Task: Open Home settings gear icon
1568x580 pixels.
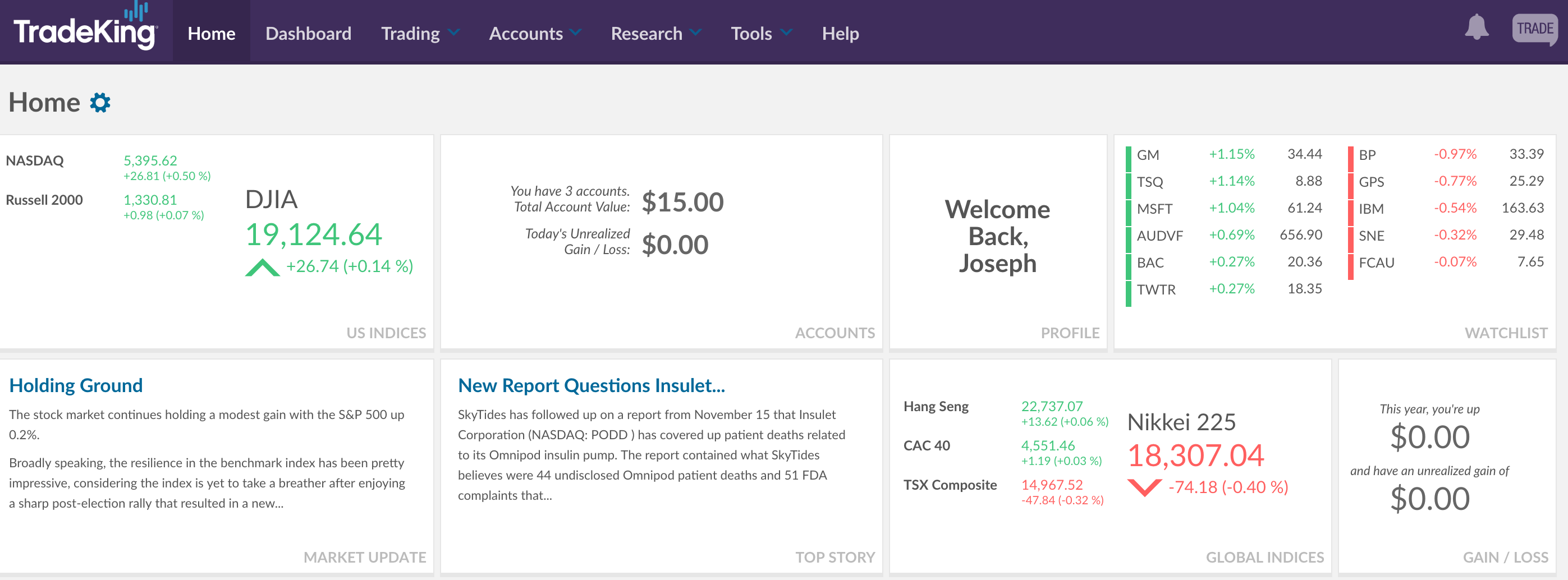Action: pyautogui.click(x=100, y=102)
